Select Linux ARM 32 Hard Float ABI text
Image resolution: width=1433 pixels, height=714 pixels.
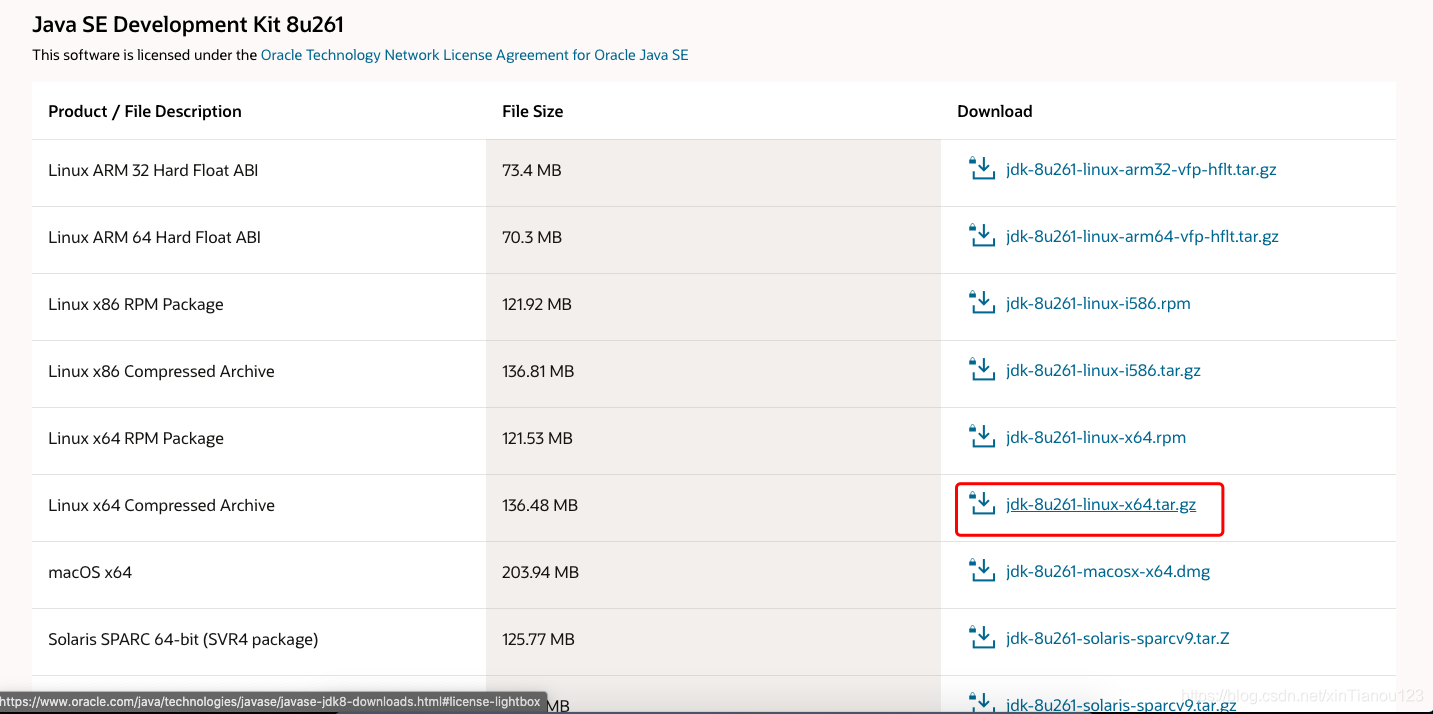pos(153,170)
